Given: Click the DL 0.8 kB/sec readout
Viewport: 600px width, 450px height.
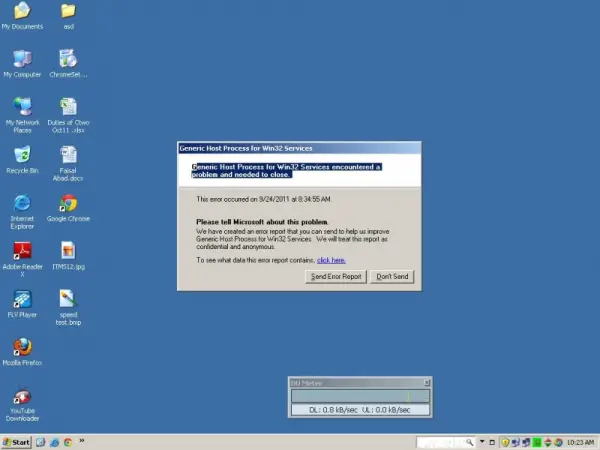Looking at the screenshot, I should pos(333,410).
